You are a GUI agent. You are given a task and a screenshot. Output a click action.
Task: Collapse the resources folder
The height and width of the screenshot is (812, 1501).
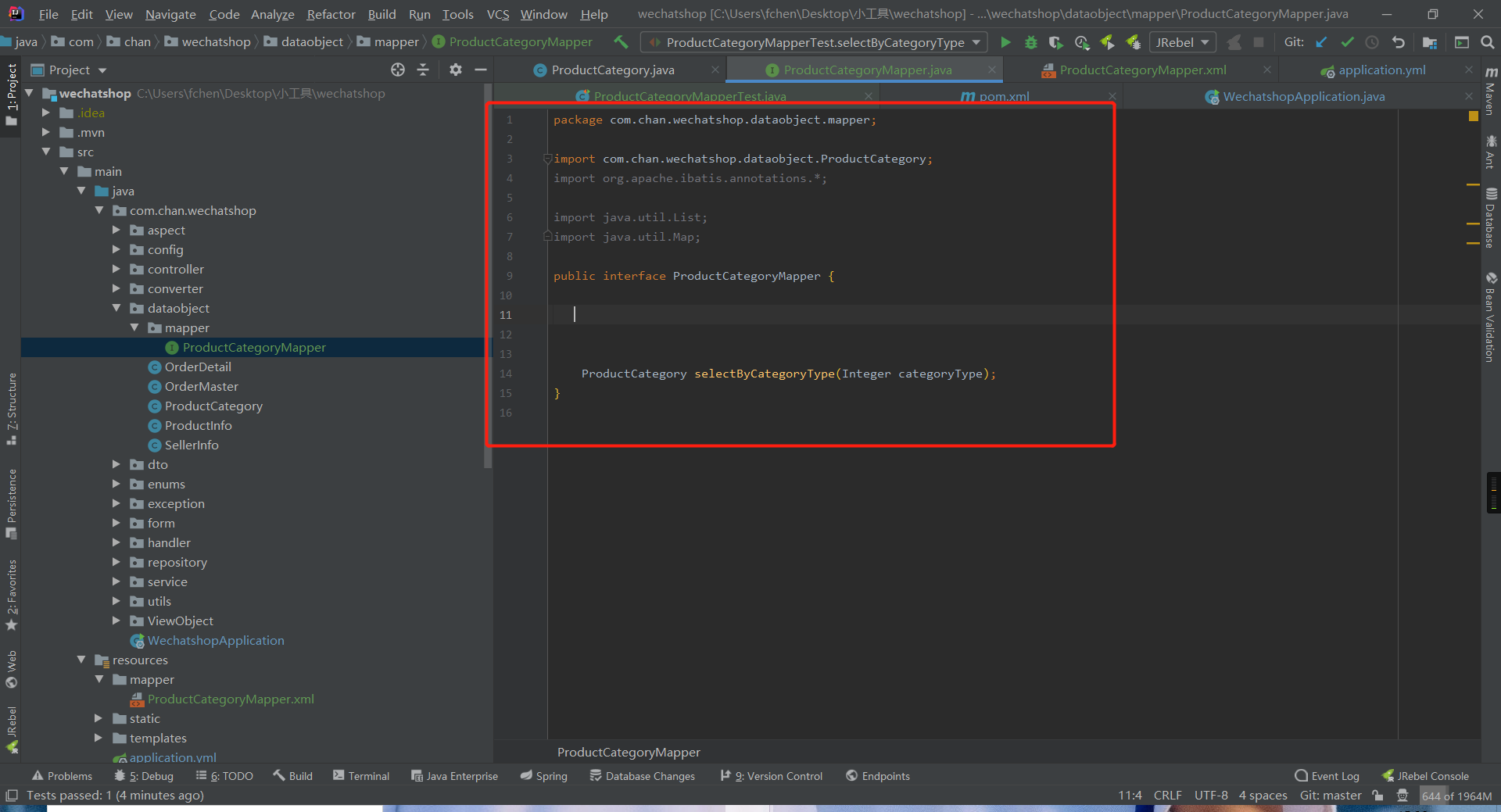pos(81,660)
